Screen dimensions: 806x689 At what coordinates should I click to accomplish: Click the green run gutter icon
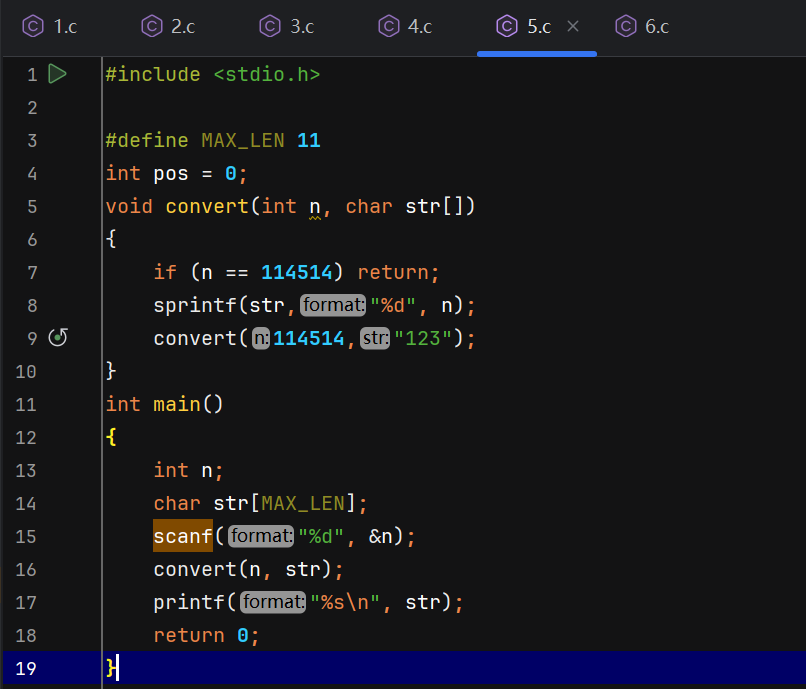point(57,74)
